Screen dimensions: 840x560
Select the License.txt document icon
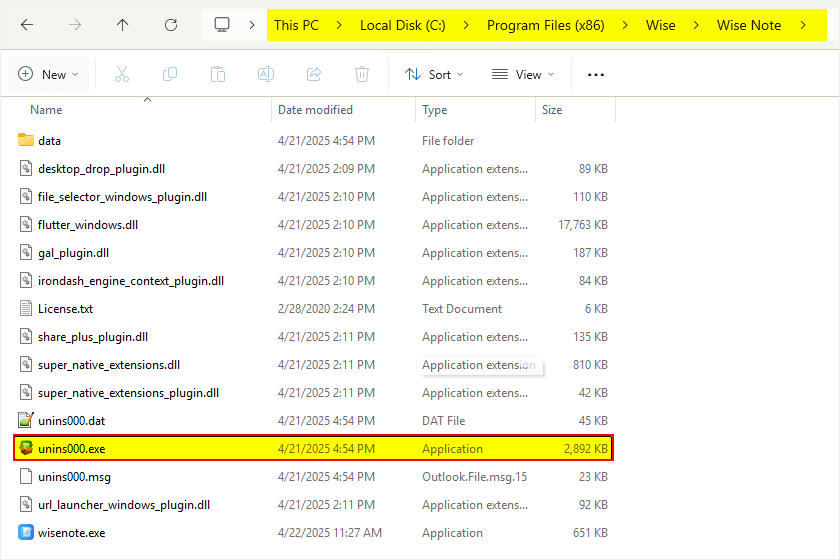26,308
